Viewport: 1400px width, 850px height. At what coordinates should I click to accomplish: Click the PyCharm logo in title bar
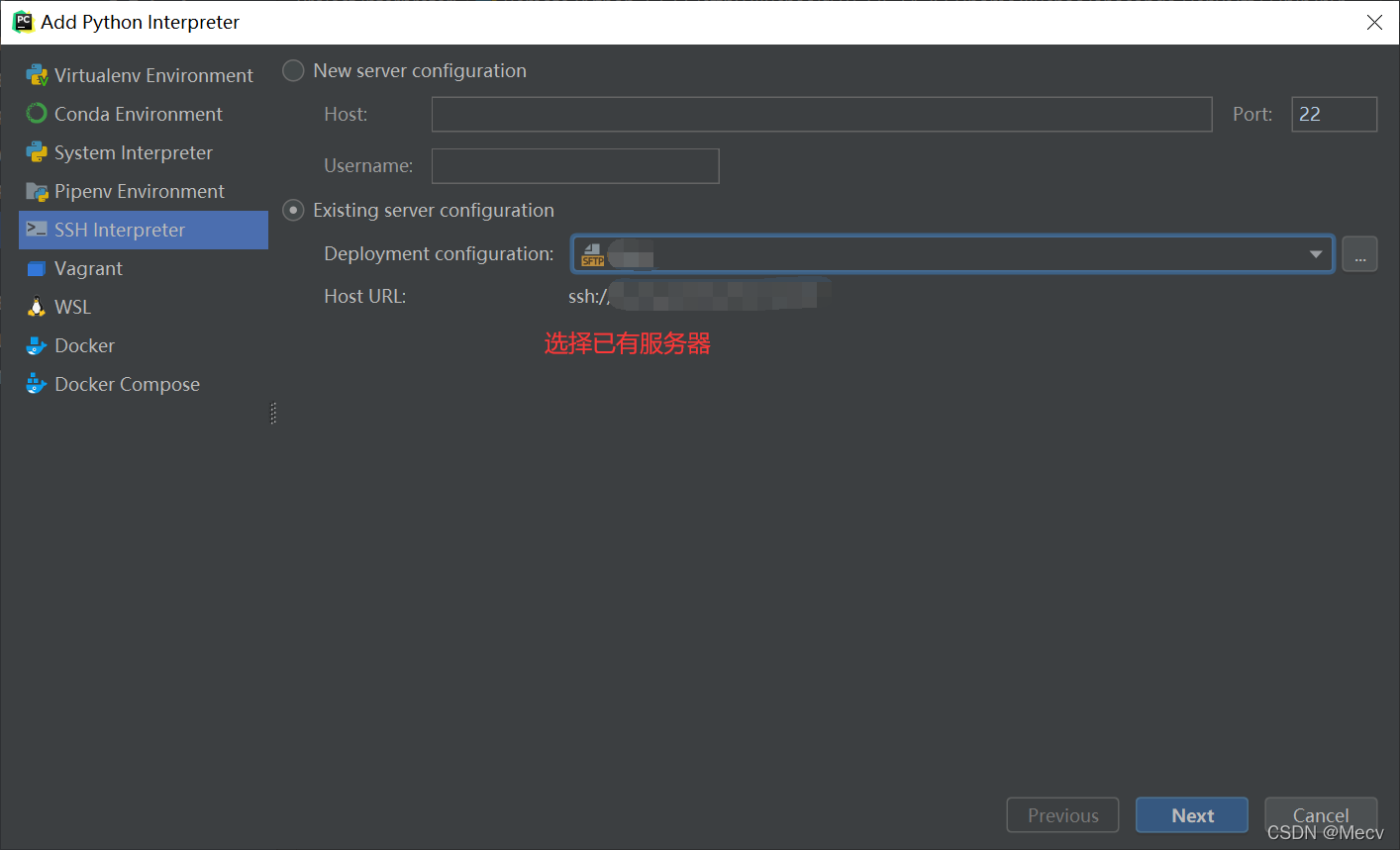click(x=22, y=22)
